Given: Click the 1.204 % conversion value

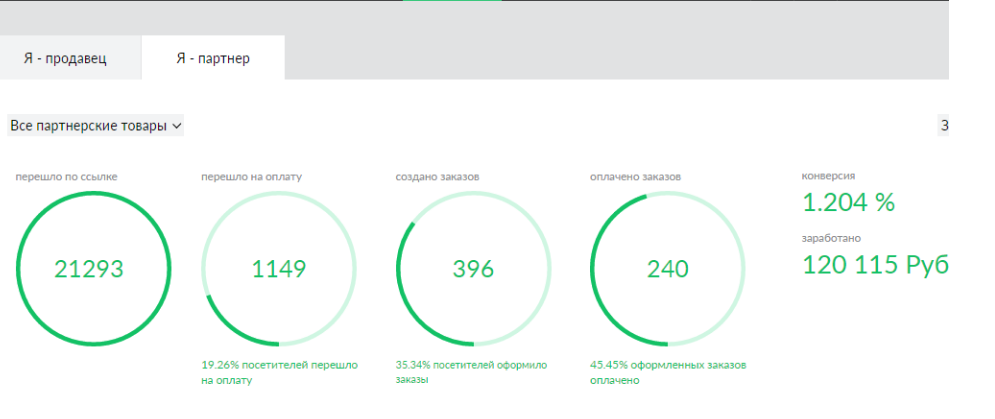Looking at the screenshot, I should point(848,203).
